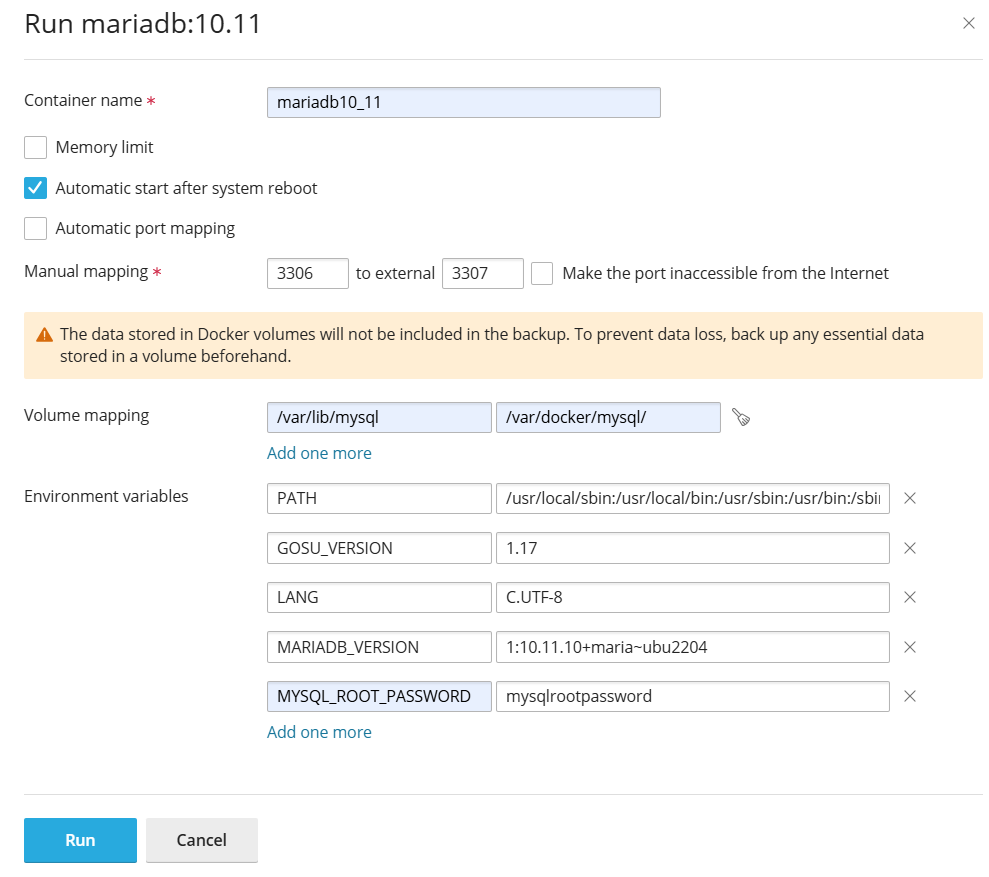Focus the Container name field
This screenshot has width=989, height=877.
tap(463, 103)
